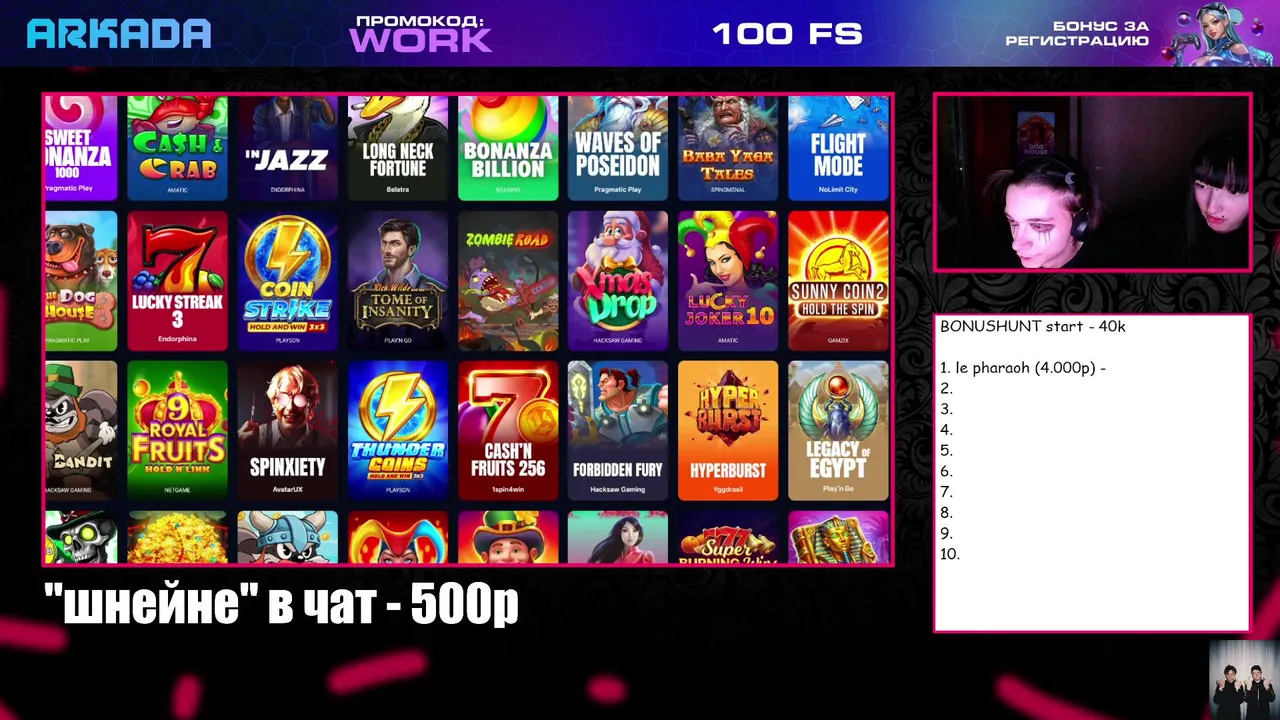Launch the Legacy of Egypt game
1280x720 pixels.
tap(838, 431)
